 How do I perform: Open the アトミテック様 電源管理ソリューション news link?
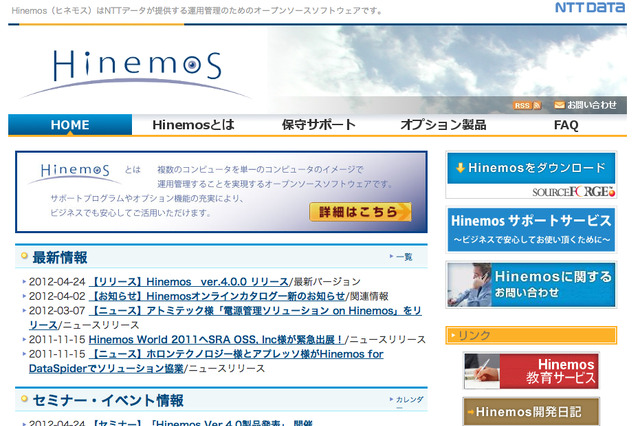[225, 318]
